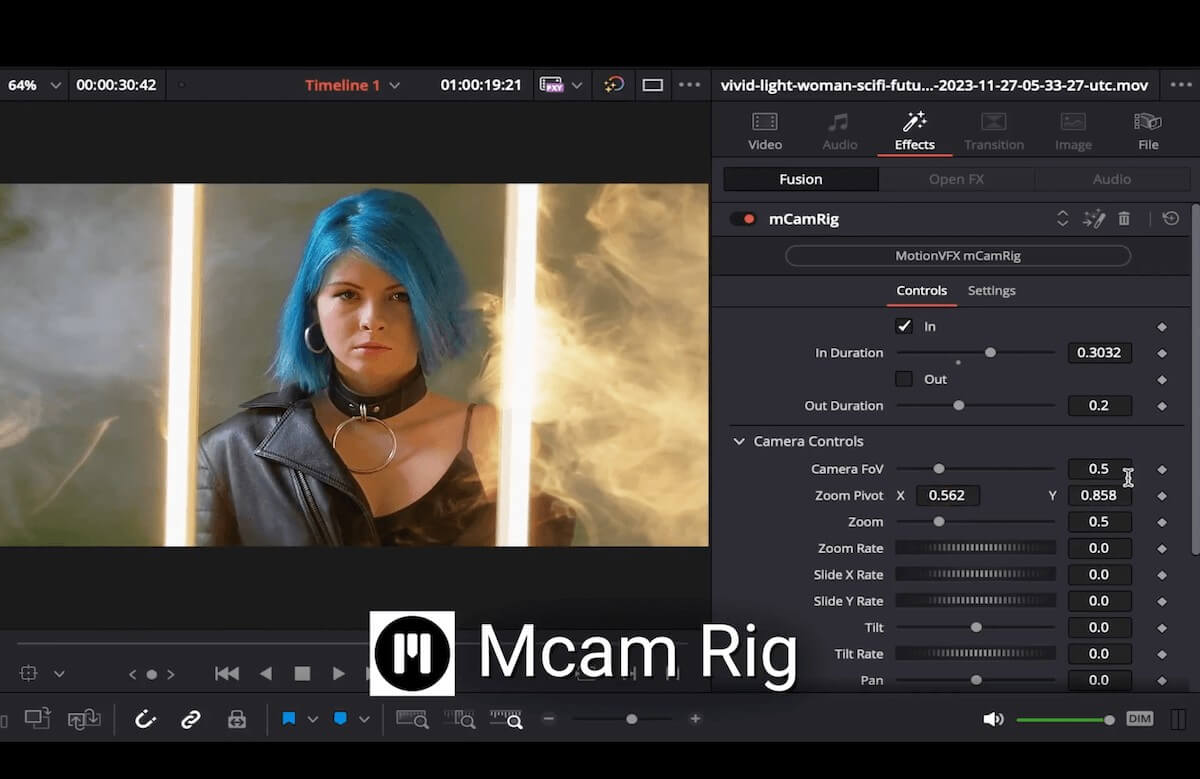
Task: Toggle linked selection with the chain icon
Action: tap(190, 718)
